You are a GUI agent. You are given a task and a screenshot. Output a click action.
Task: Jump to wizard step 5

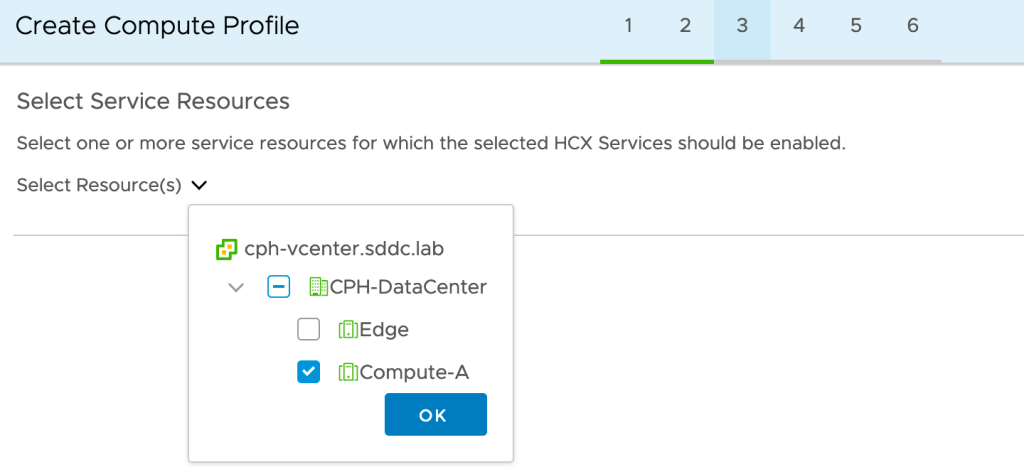pos(856,26)
